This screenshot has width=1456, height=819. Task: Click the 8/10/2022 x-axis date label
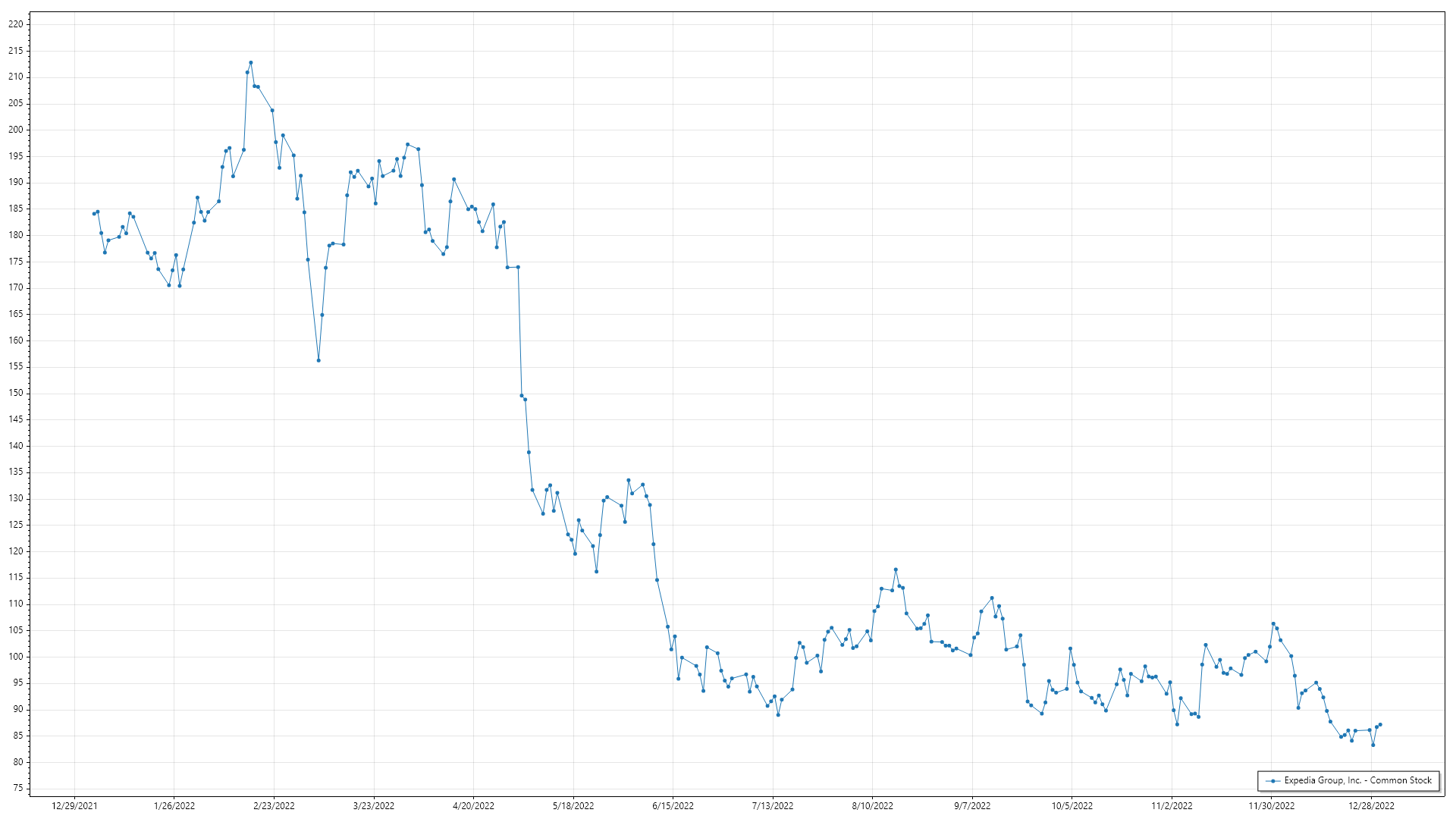pyautogui.click(x=872, y=806)
